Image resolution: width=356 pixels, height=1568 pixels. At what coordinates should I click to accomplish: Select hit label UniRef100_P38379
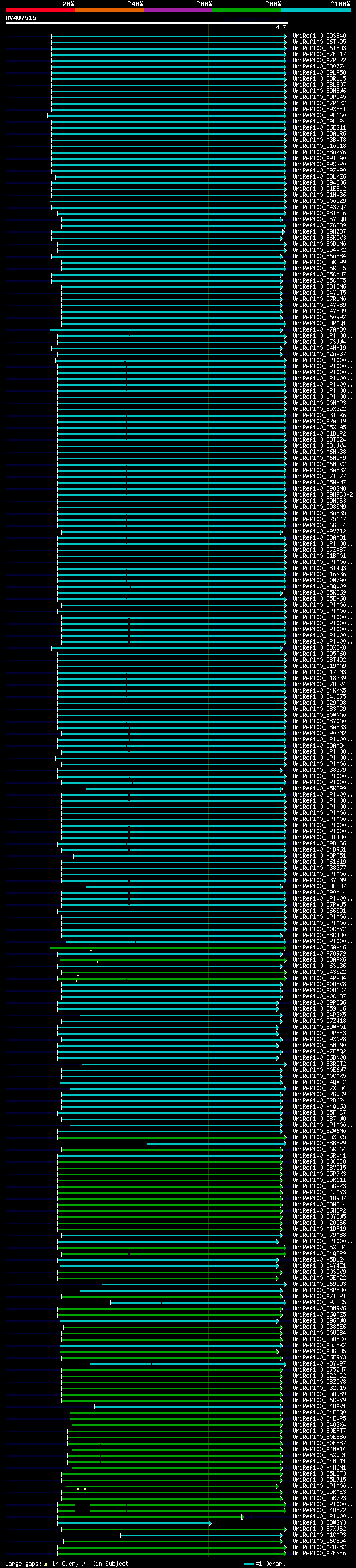[x=319, y=770]
